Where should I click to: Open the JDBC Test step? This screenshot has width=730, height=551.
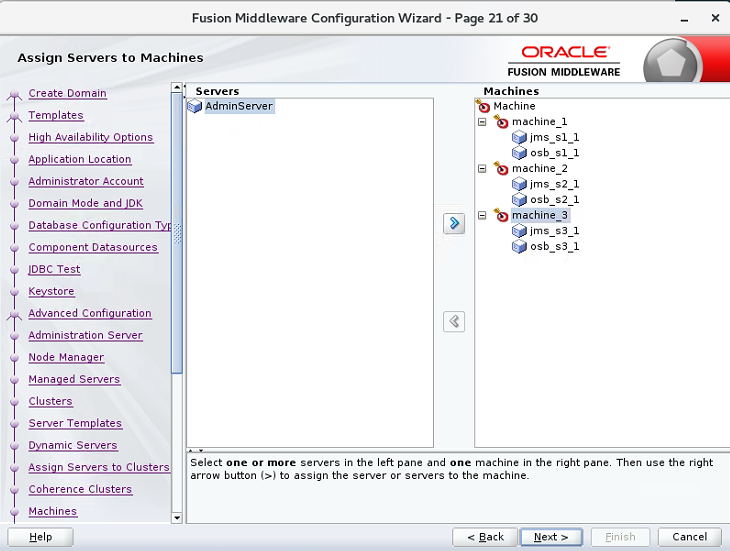click(x=54, y=269)
